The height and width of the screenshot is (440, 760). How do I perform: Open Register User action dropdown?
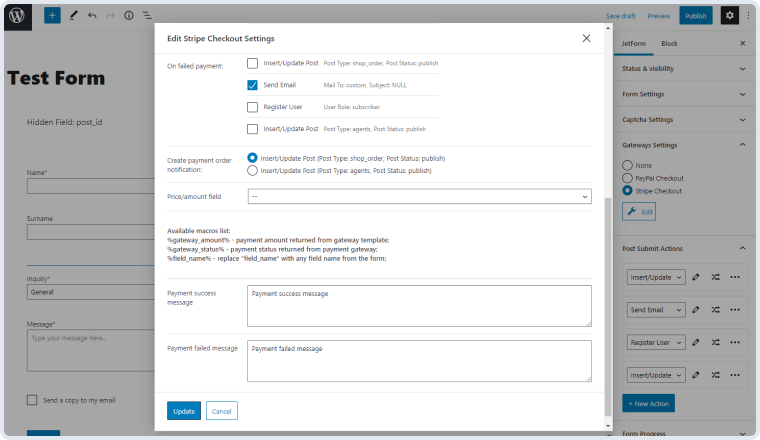click(x=656, y=342)
